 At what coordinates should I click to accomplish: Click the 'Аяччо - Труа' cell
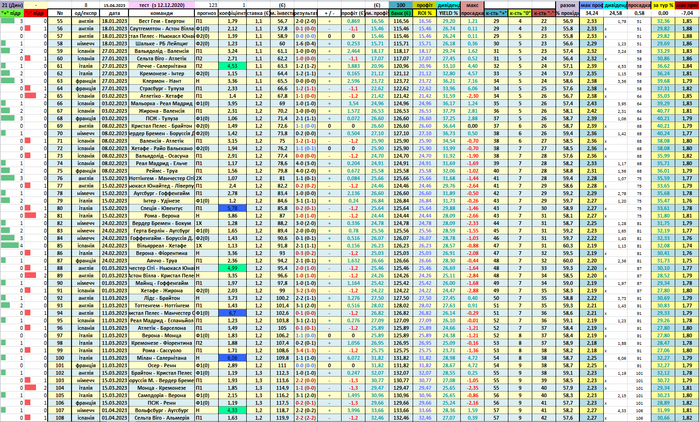click(x=162, y=260)
